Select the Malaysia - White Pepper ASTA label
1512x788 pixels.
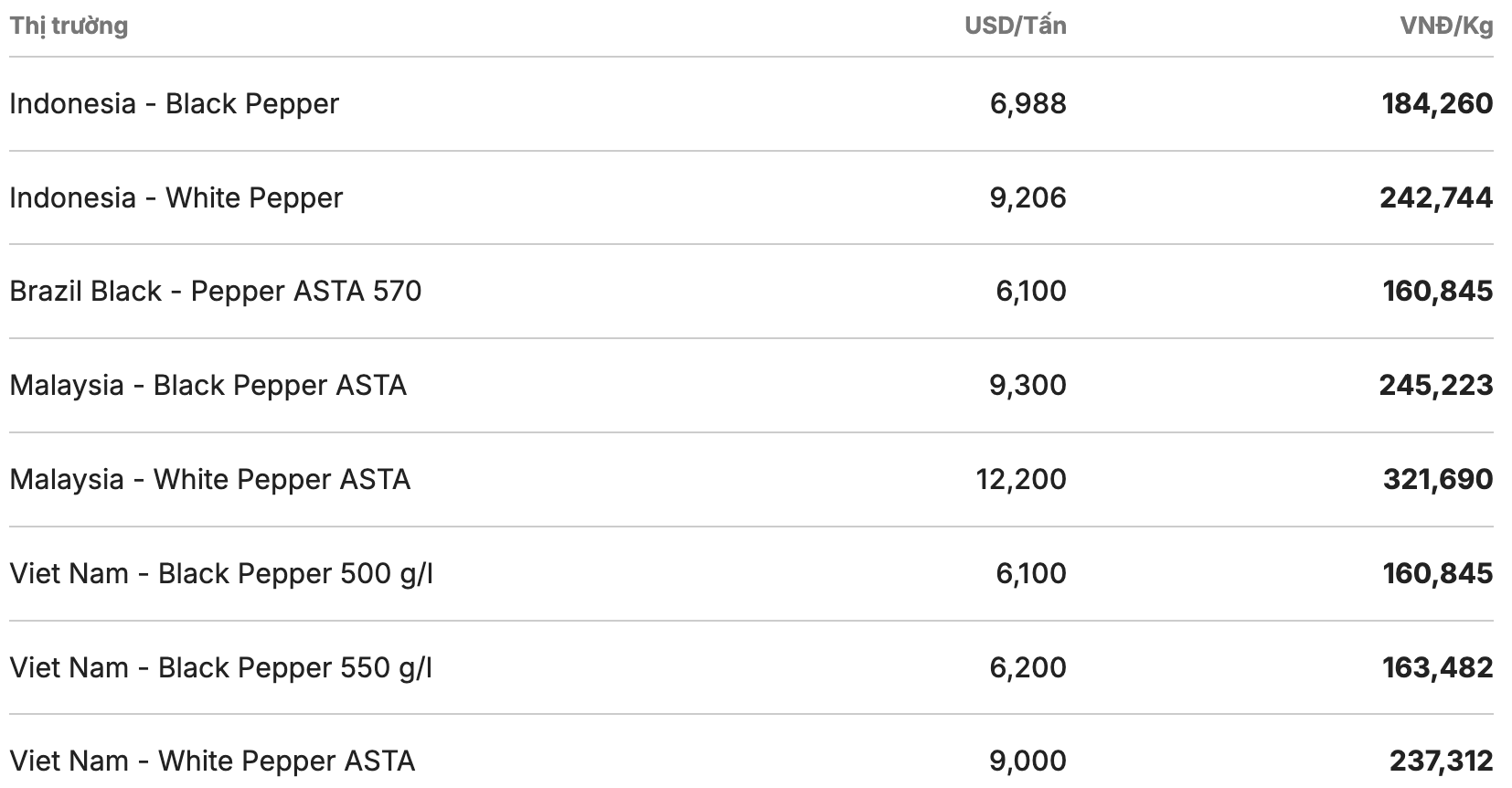[209, 479]
